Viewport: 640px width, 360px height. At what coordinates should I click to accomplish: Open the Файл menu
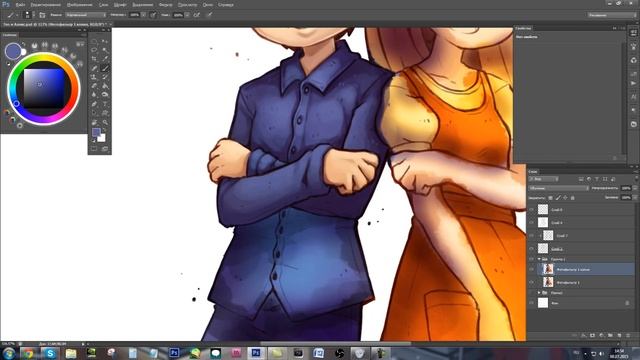tap(20, 5)
